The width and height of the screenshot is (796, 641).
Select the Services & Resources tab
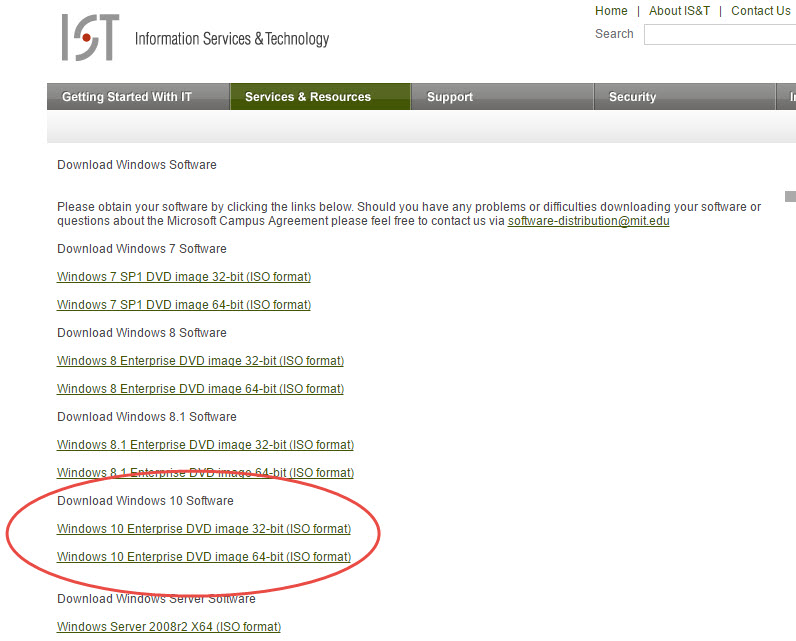click(x=320, y=96)
